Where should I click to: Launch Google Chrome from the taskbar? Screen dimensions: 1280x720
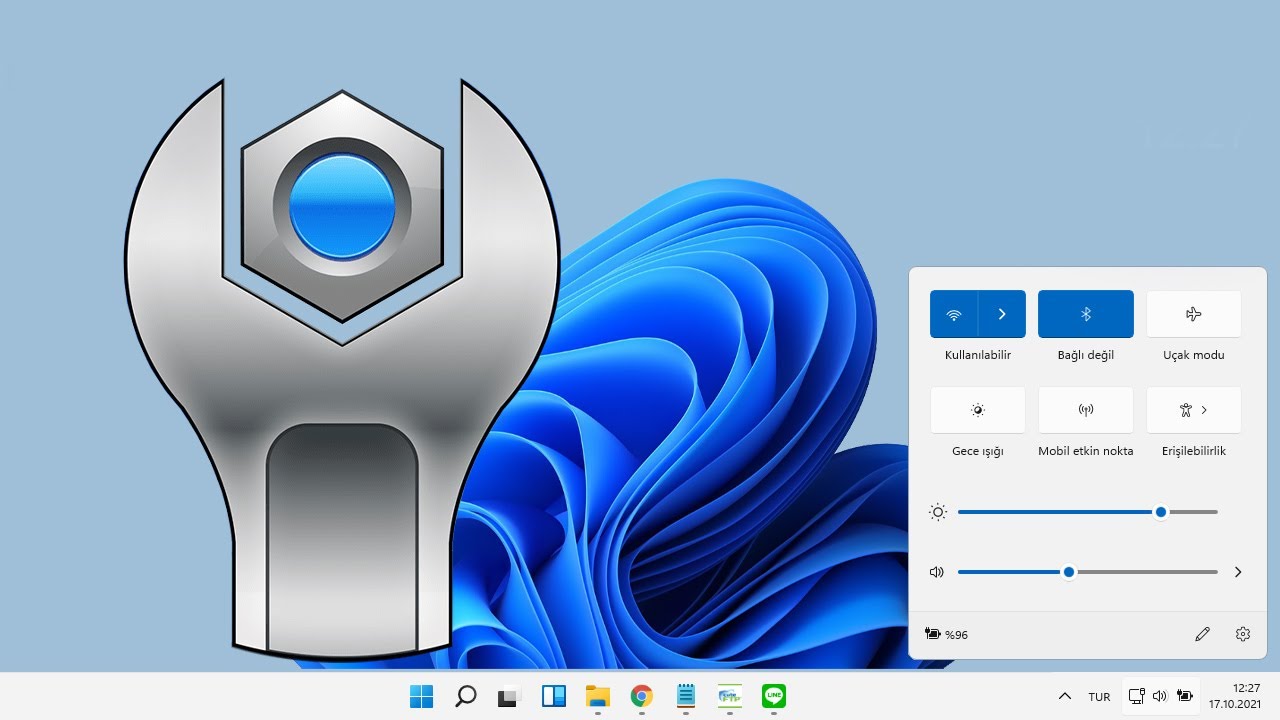pyautogui.click(x=641, y=696)
